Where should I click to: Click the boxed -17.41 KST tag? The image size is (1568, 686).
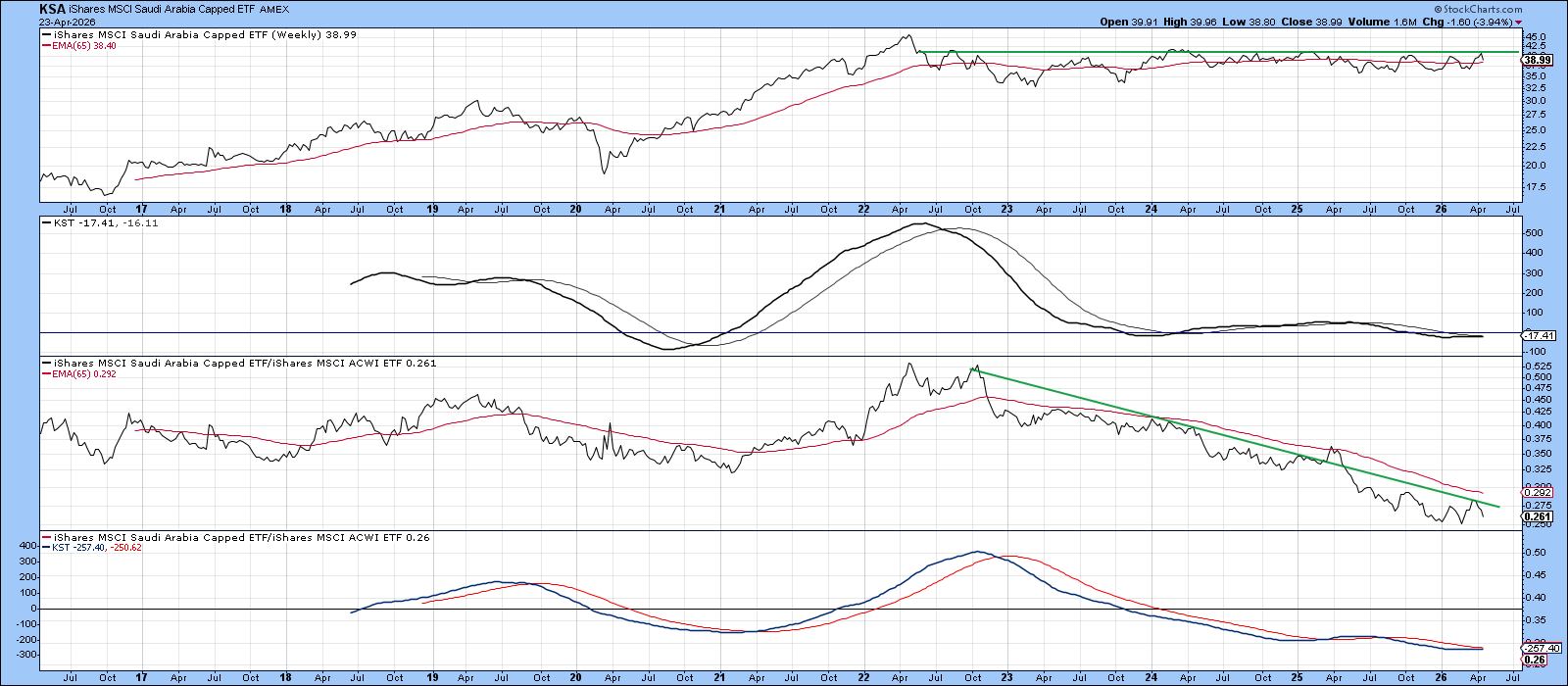(x=1537, y=336)
